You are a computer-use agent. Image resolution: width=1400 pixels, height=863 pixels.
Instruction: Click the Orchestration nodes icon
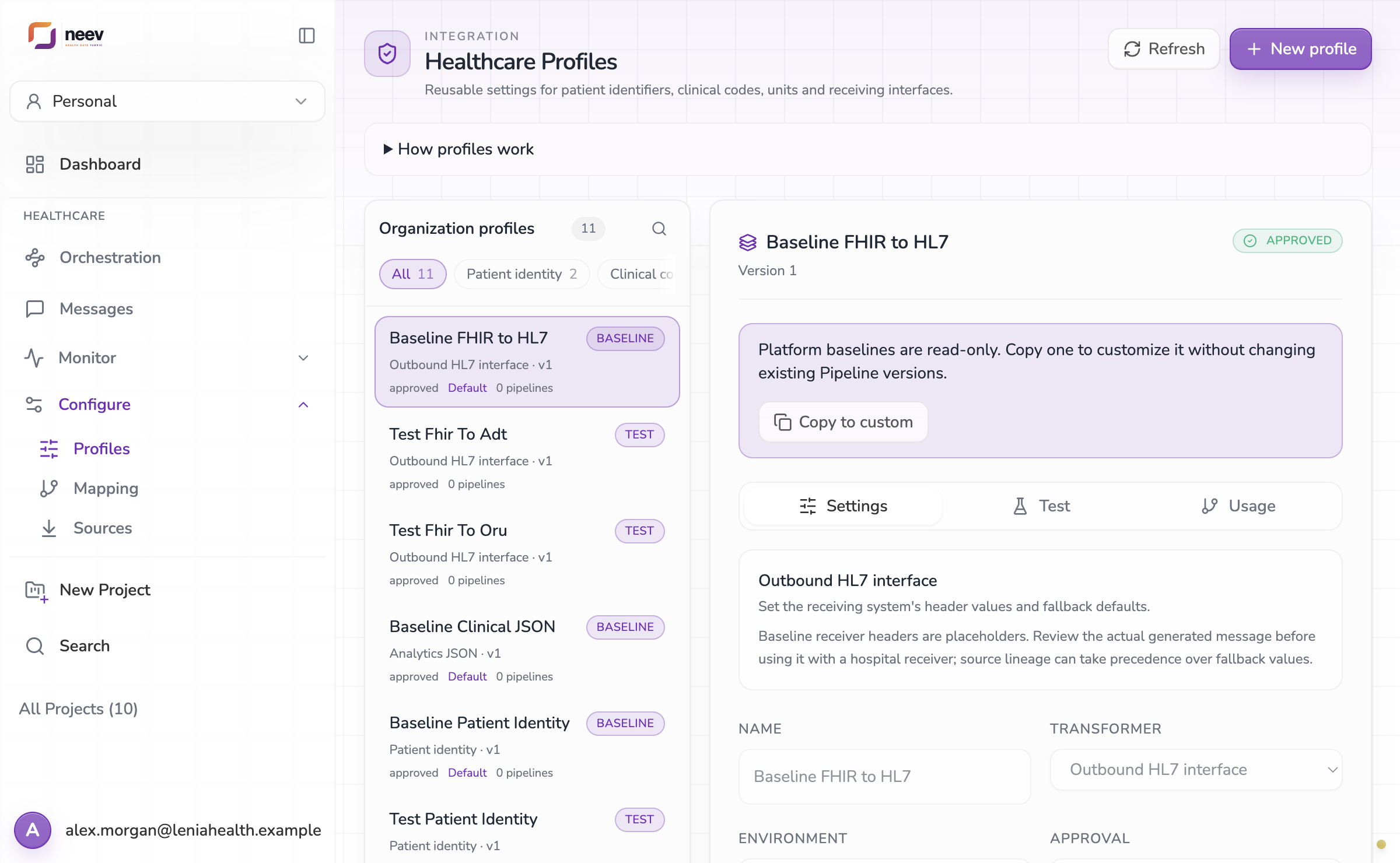point(35,258)
